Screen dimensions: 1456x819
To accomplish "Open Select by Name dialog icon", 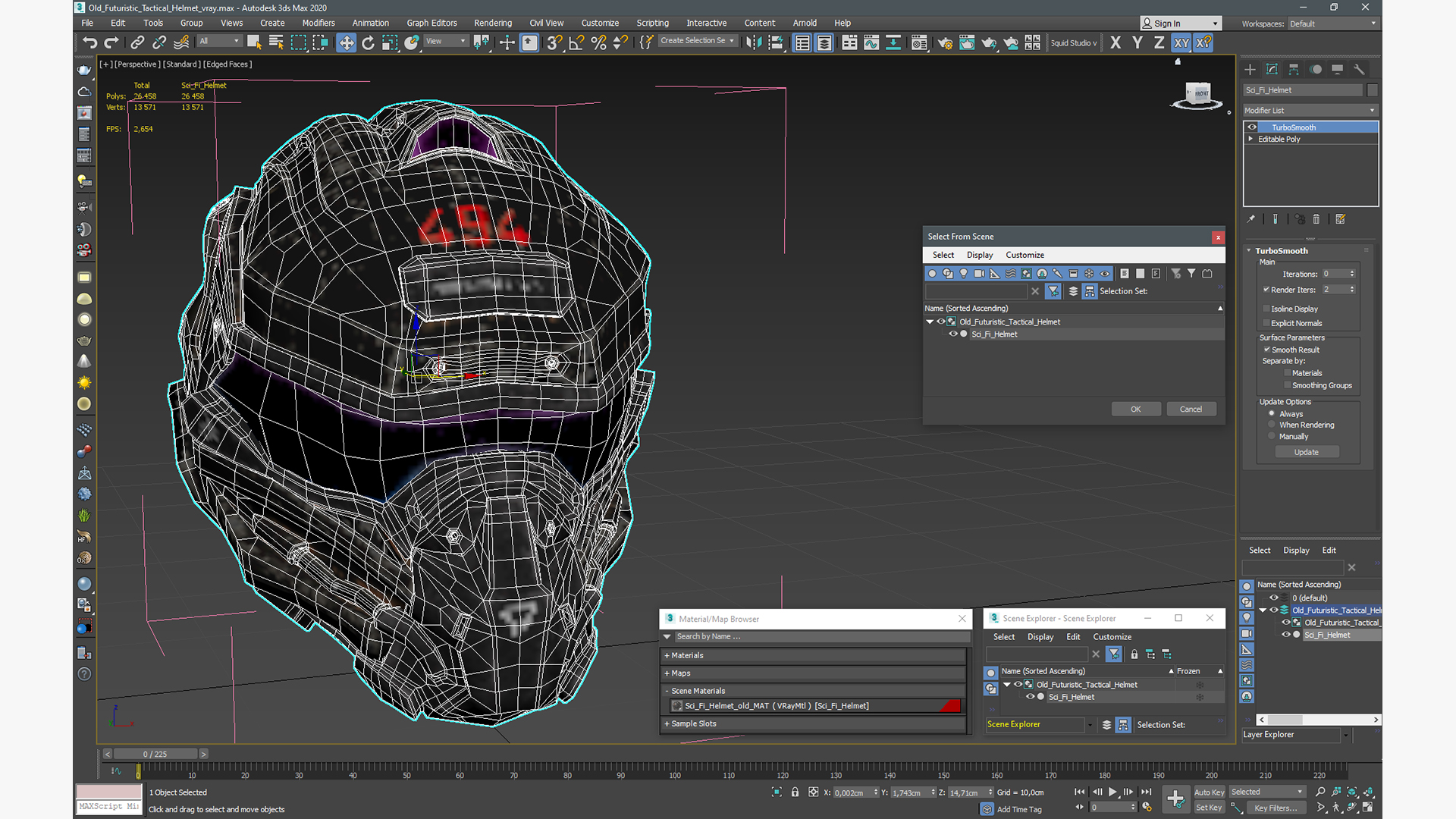I will click(x=276, y=42).
